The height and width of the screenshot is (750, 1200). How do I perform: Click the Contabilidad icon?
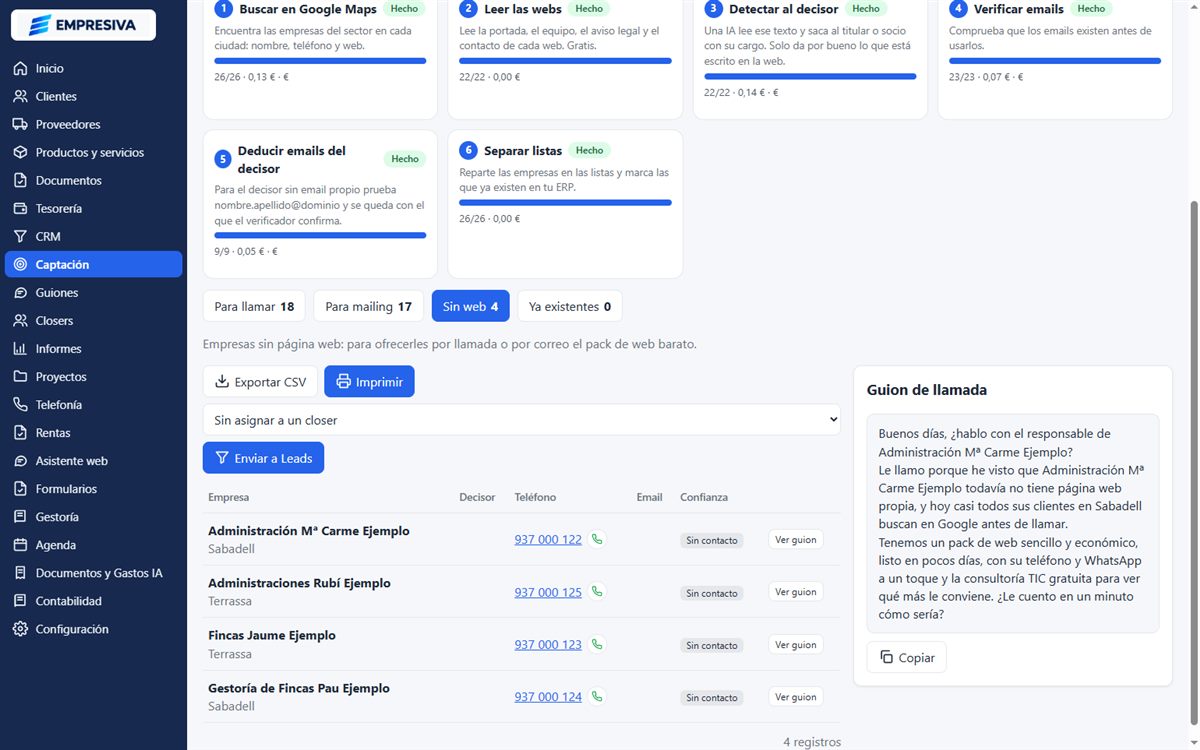click(20, 600)
